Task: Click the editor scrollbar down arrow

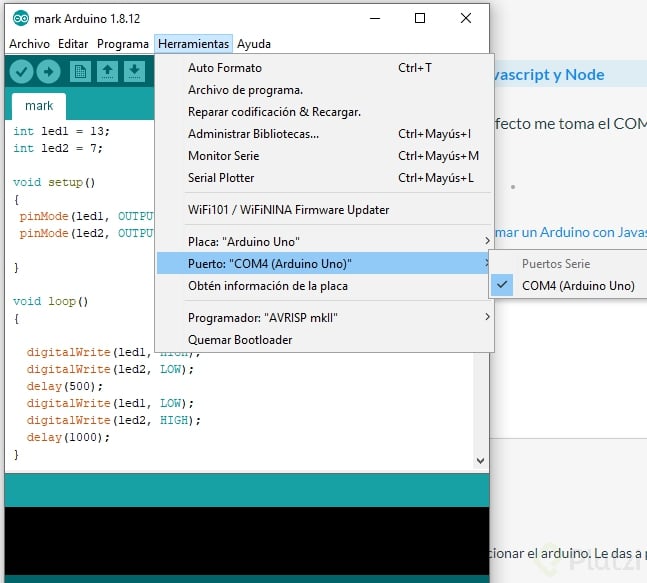Action: click(480, 460)
